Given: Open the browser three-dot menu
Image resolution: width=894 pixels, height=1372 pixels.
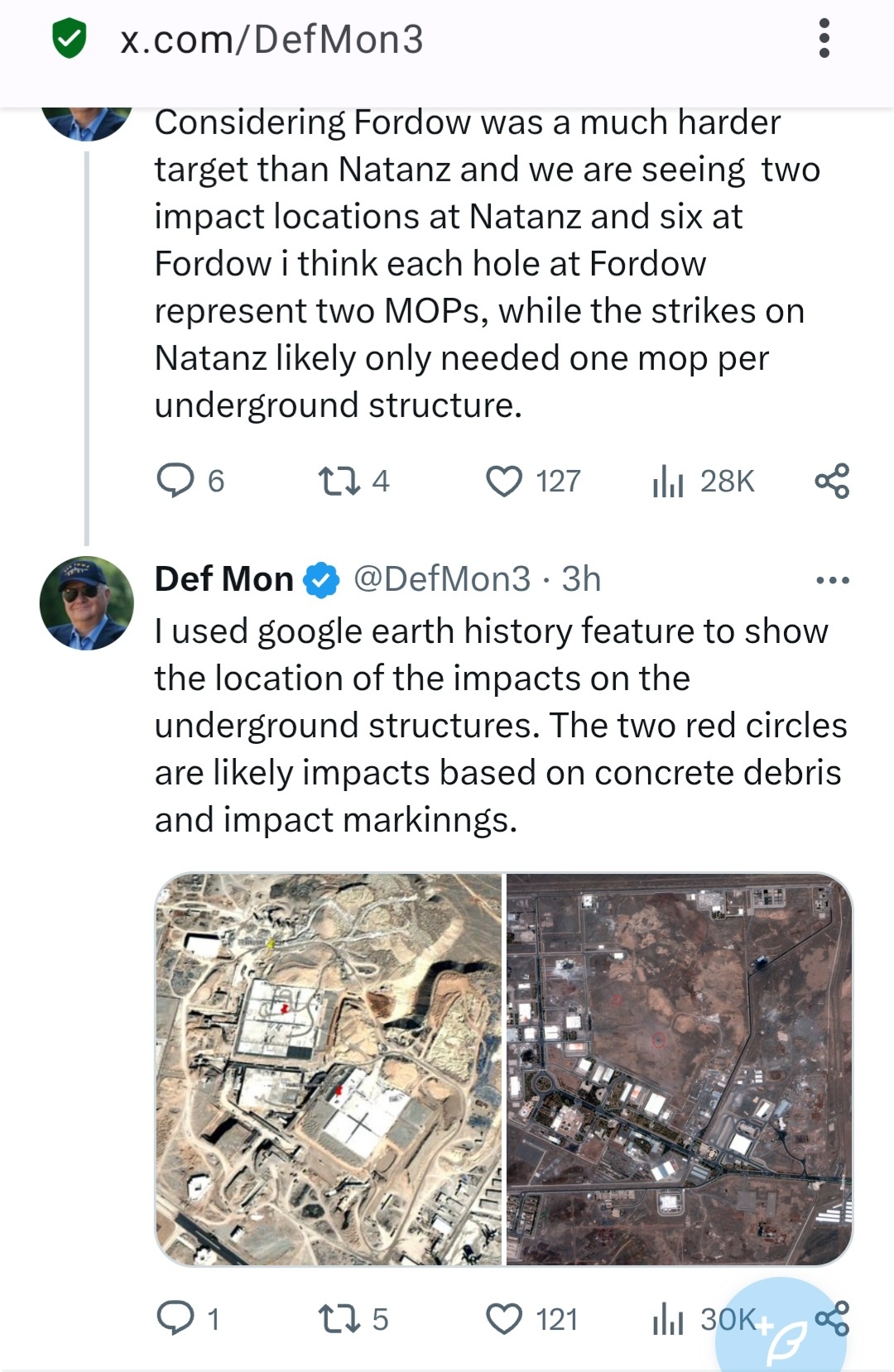Looking at the screenshot, I should pos(824,38).
